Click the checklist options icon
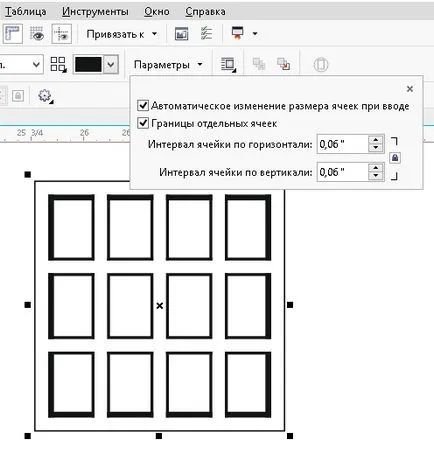Image resolution: width=434 pixels, height=454 pixels. [206, 33]
